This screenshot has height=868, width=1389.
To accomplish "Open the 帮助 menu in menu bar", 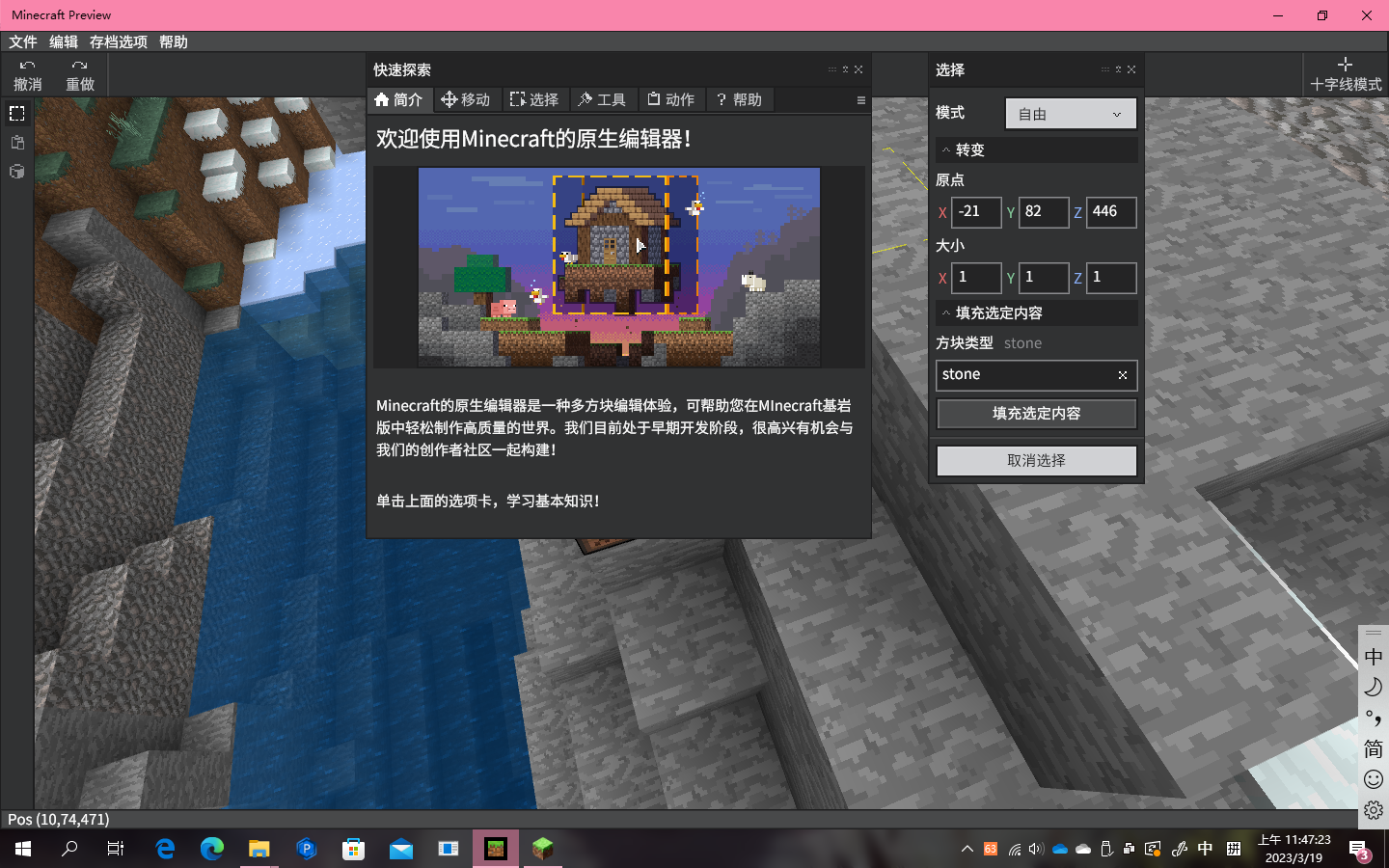I will pyautogui.click(x=174, y=41).
